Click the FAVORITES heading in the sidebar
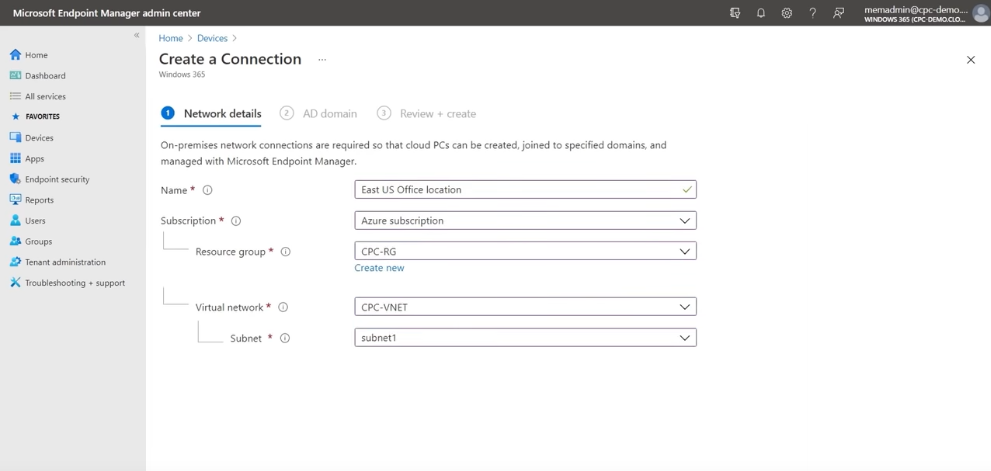This screenshot has width=991, height=471. tap(42, 116)
